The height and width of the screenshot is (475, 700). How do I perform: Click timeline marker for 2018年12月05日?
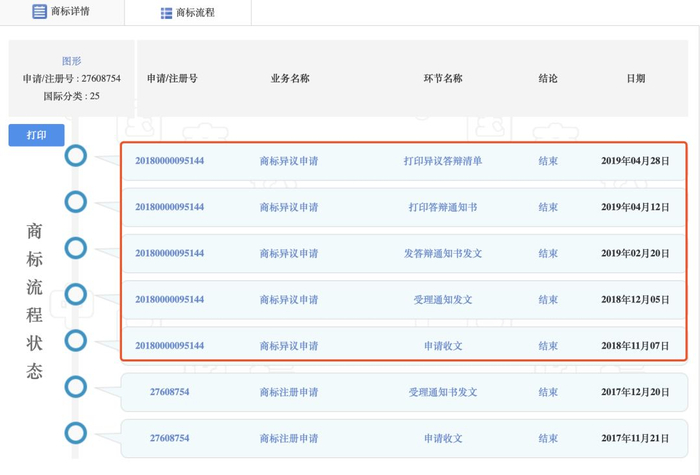click(76, 294)
